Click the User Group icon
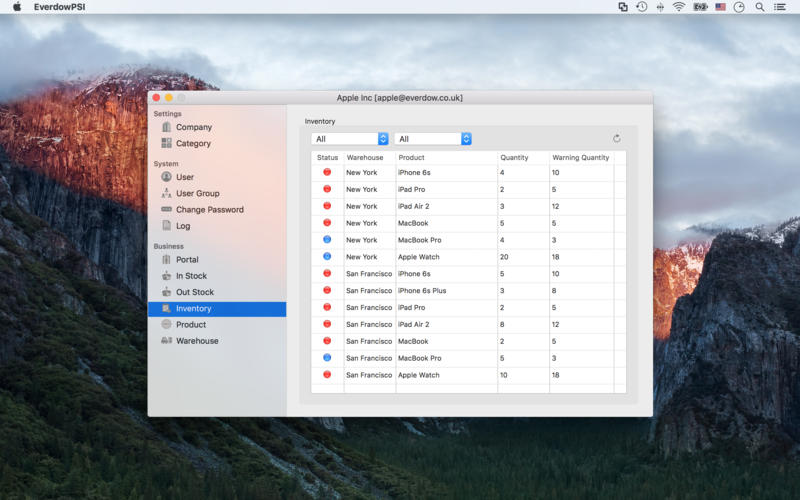Viewport: 800px width, 500px height. point(166,193)
